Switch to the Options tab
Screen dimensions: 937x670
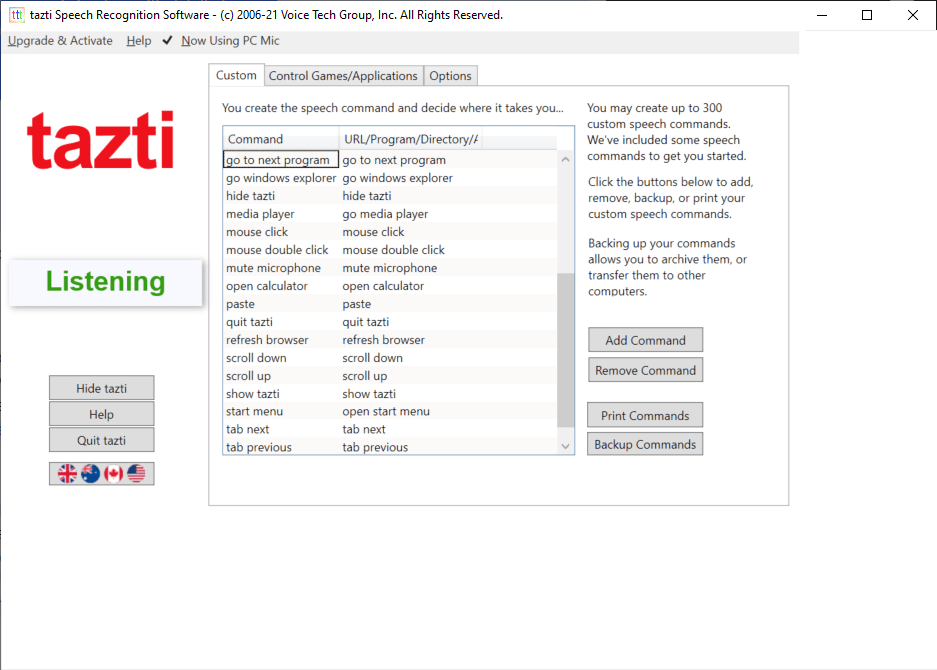coord(450,76)
